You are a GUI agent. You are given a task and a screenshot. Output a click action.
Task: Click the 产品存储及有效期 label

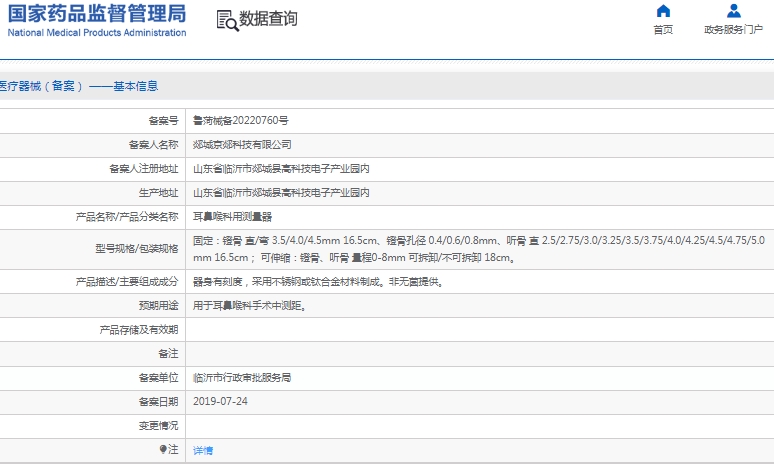tap(139, 330)
